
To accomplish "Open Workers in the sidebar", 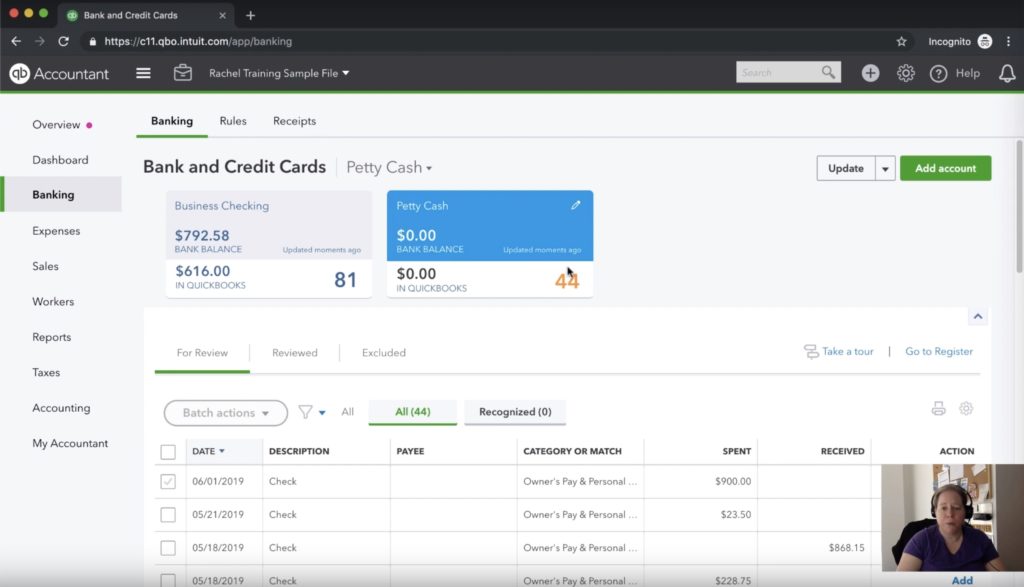I will (x=53, y=302).
